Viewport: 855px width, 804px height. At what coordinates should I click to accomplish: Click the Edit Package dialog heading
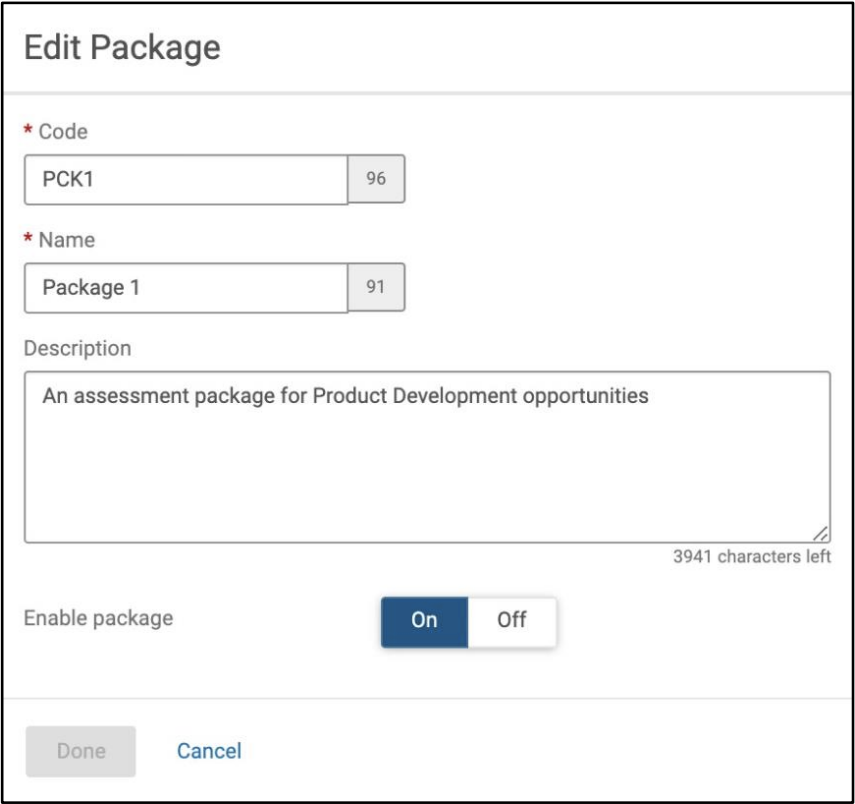point(122,47)
